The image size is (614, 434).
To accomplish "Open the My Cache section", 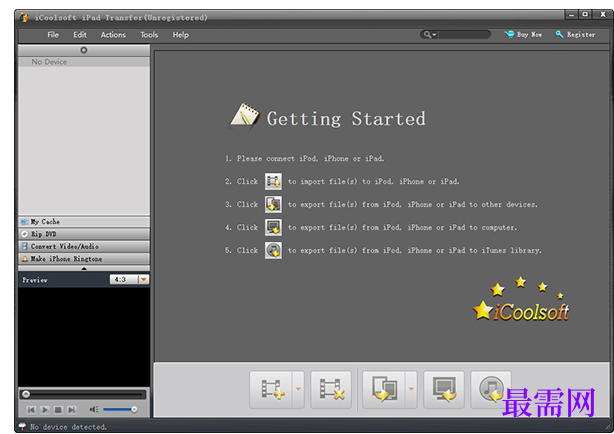I will point(84,222).
